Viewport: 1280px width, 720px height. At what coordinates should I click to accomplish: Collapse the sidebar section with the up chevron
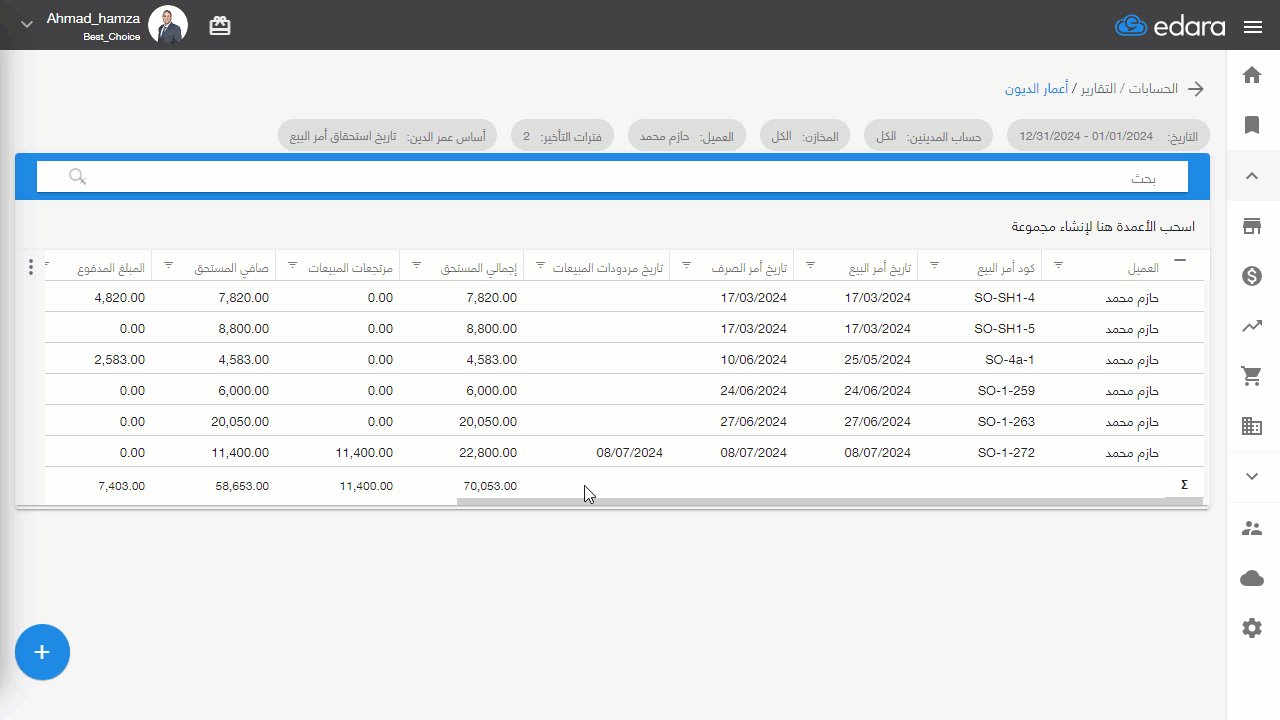(1252, 176)
